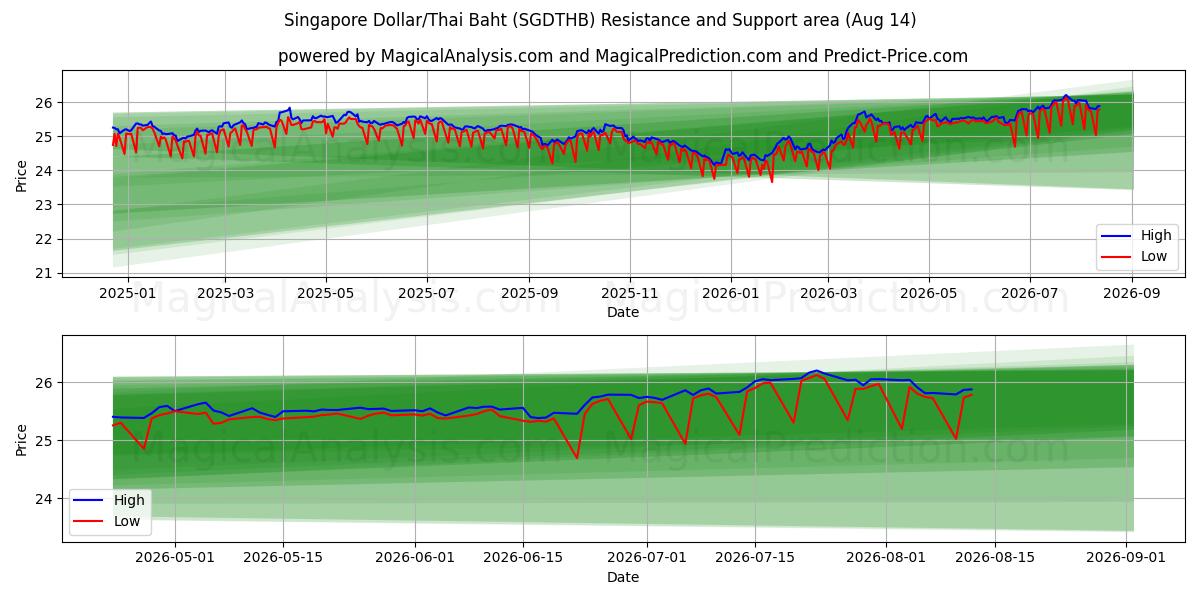The image size is (1200, 600).
Task: Click the '2026-09' x-axis label in the top chart
Action: (1132, 292)
